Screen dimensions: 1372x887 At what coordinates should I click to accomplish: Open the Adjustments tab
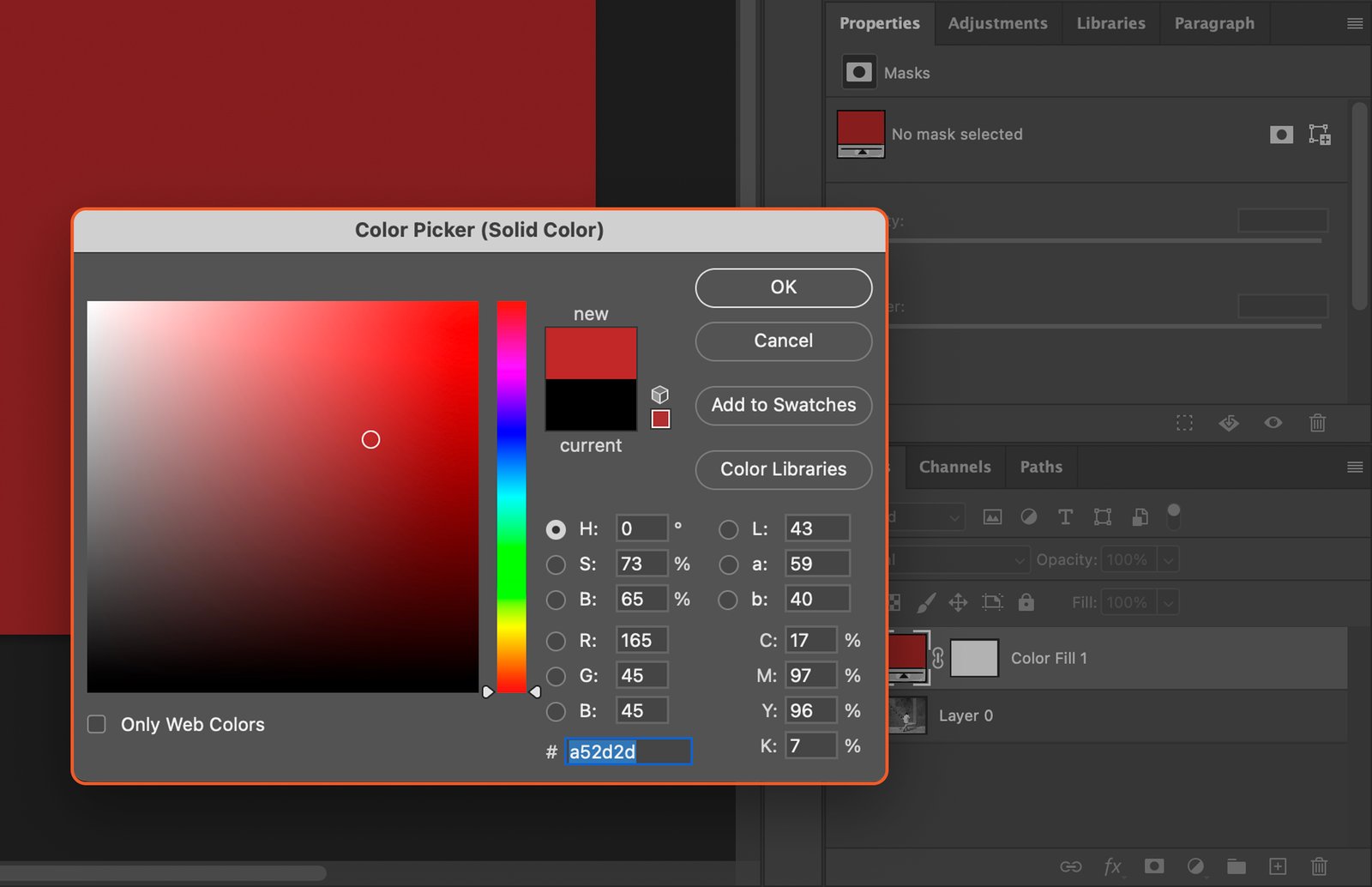click(x=997, y=23)
